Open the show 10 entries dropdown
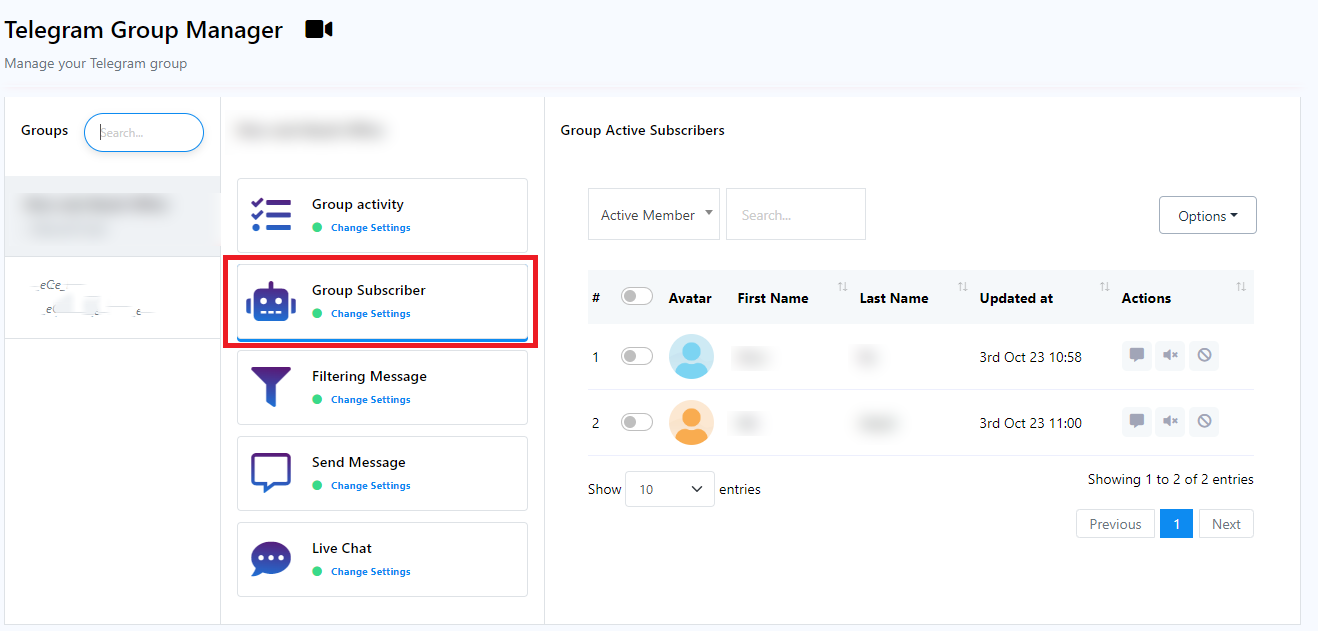 [x=669, y=489]
